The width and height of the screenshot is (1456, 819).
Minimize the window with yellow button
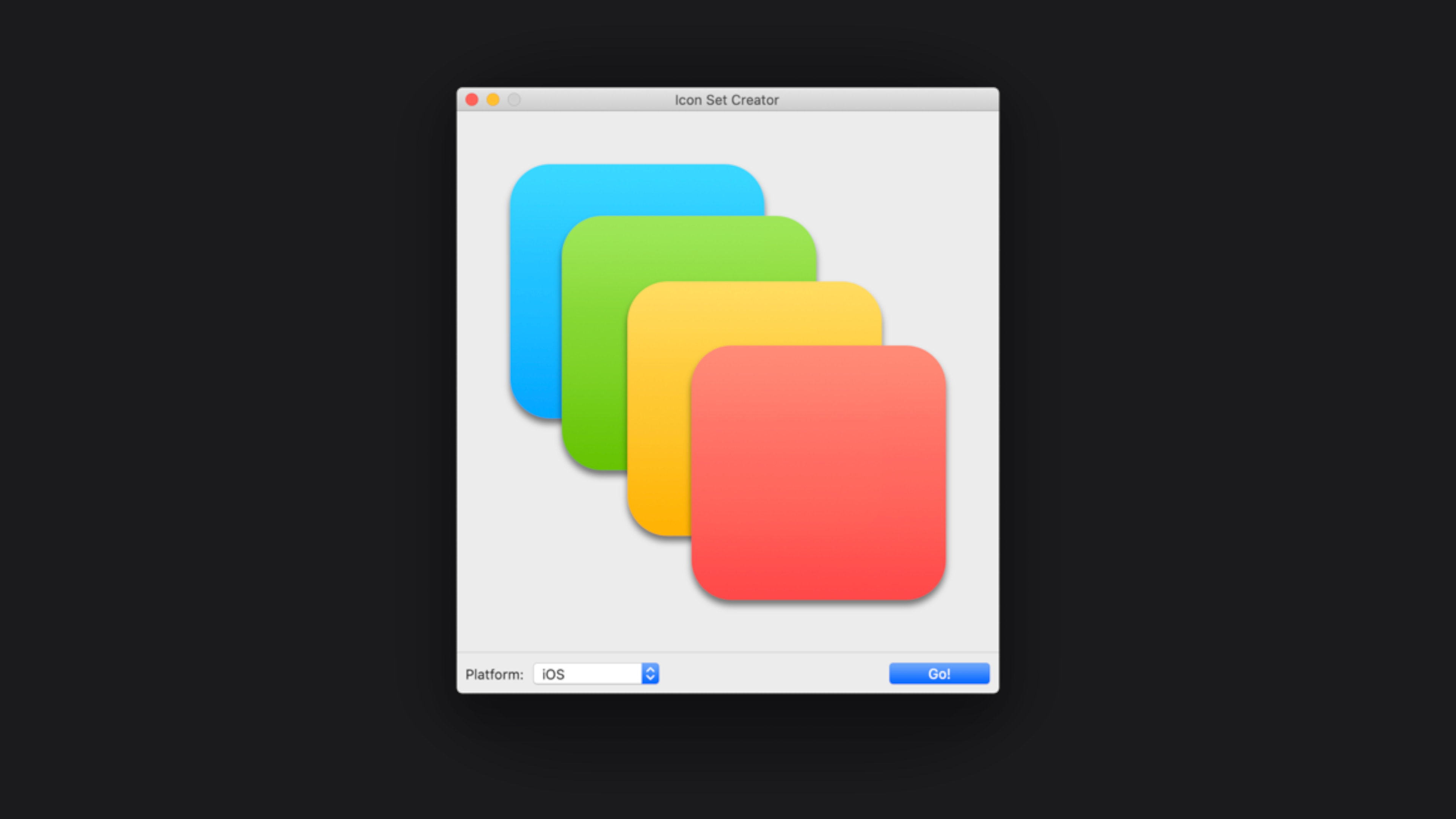point(493,100)
